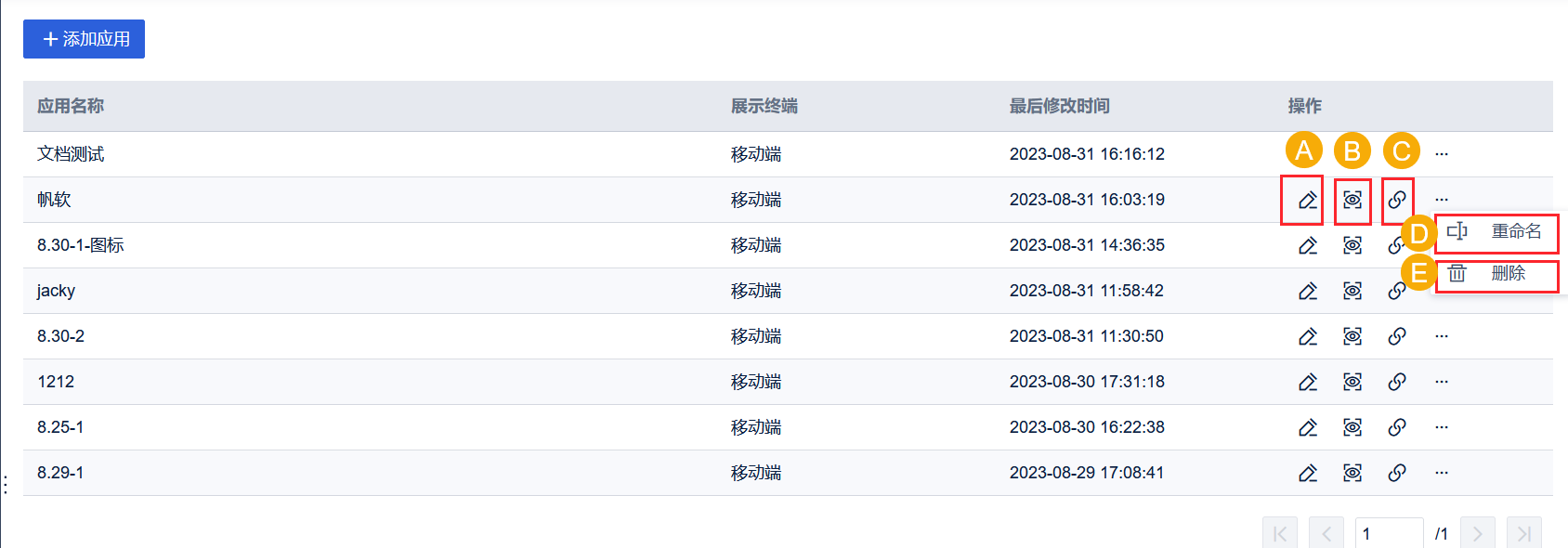Edit the 1212 application

click(1308, 382)
